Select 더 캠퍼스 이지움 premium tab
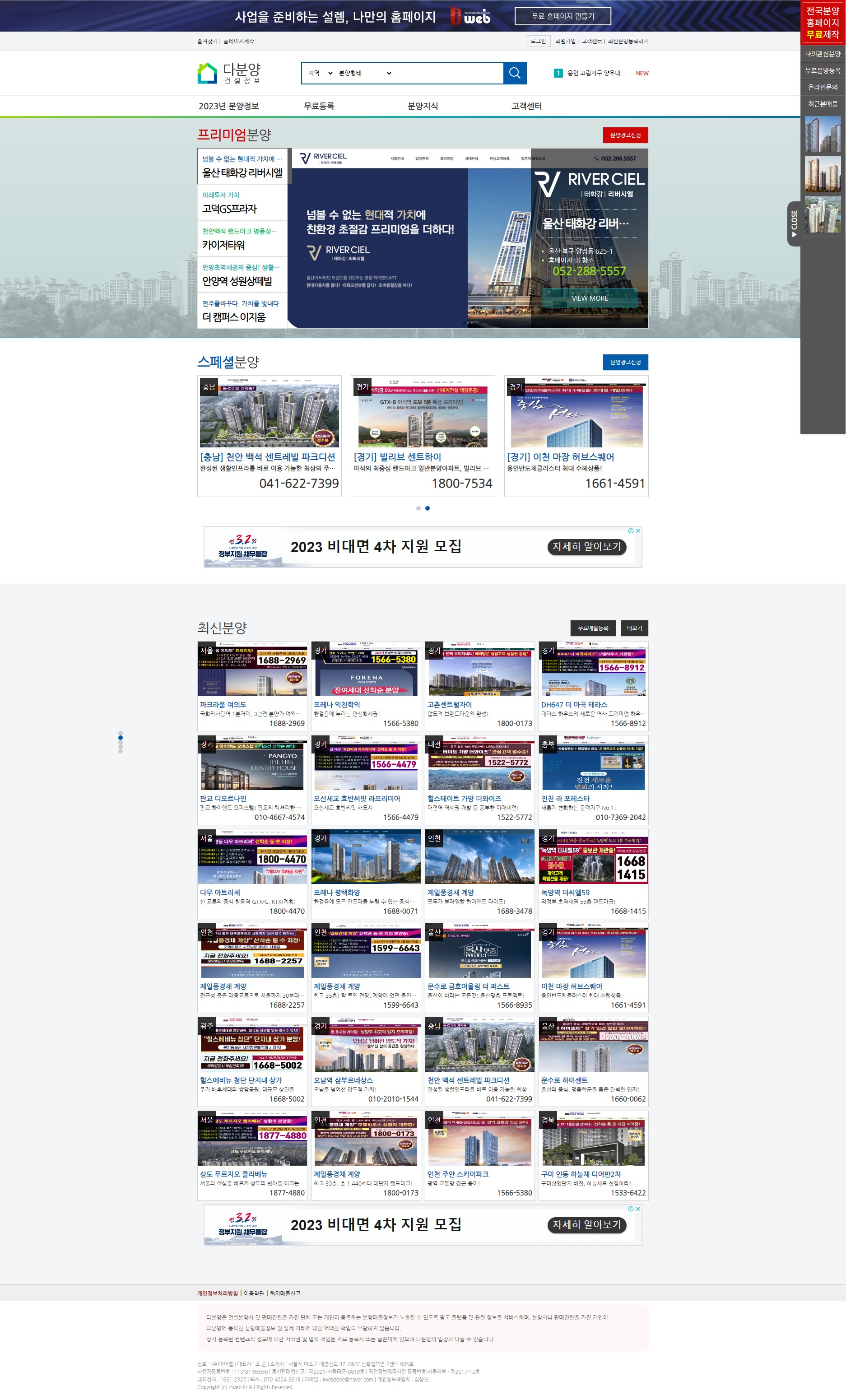This screenshot has height=1400, width=846. (242, 311)
